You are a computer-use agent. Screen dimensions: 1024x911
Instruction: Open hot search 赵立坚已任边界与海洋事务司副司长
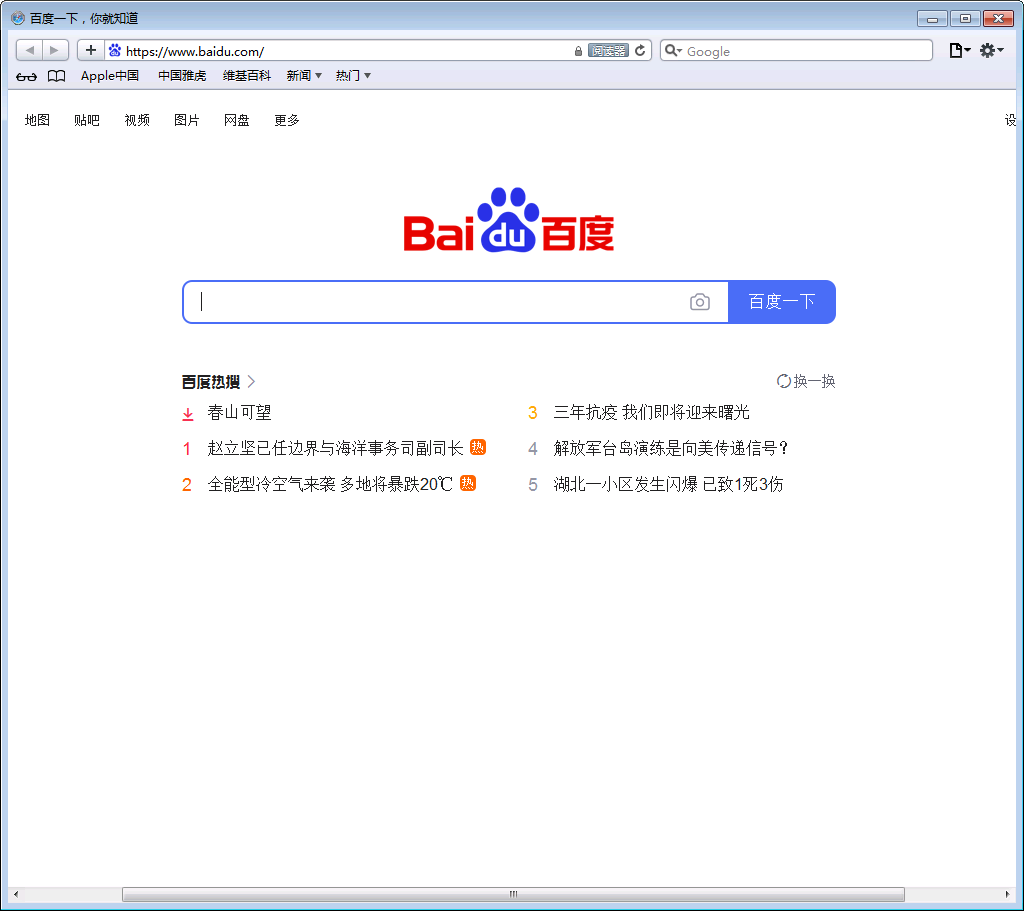coord(335,449)
